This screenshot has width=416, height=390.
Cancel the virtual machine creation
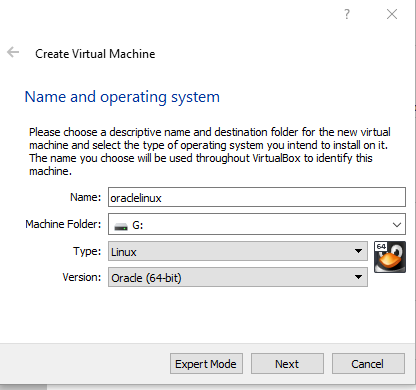click(x=368, y=364)
